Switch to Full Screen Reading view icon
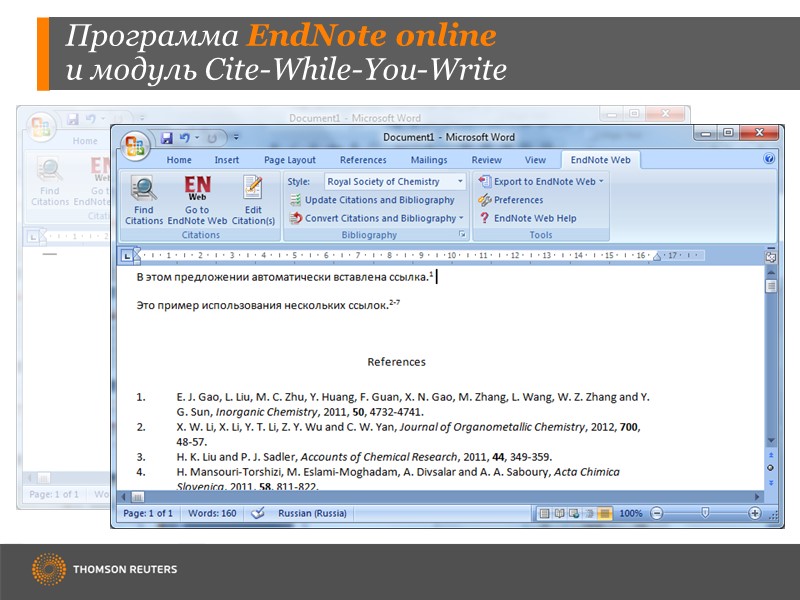800x600 pixels. (559, 513)
